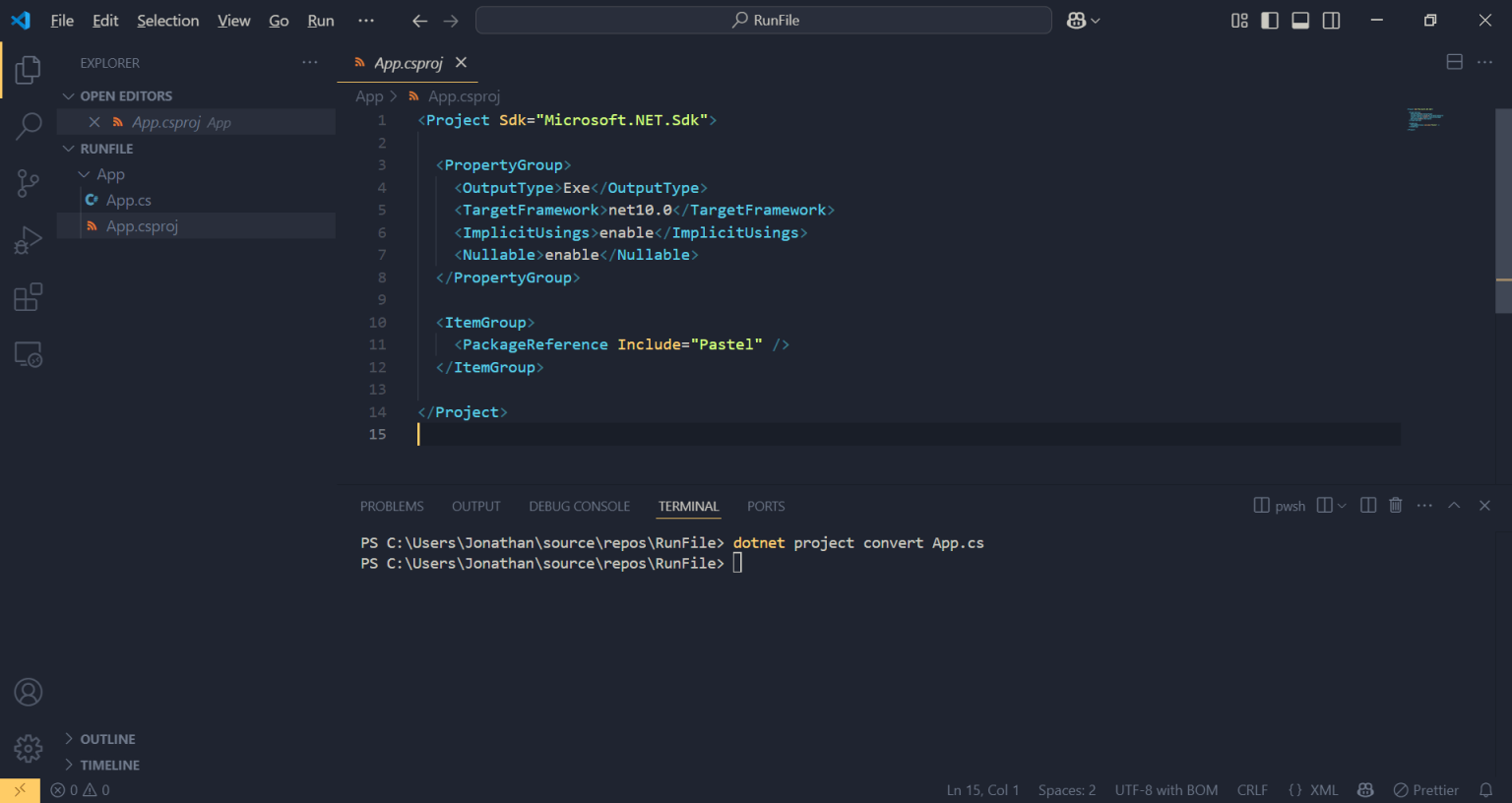Open the View menu

tap(233, 20)
